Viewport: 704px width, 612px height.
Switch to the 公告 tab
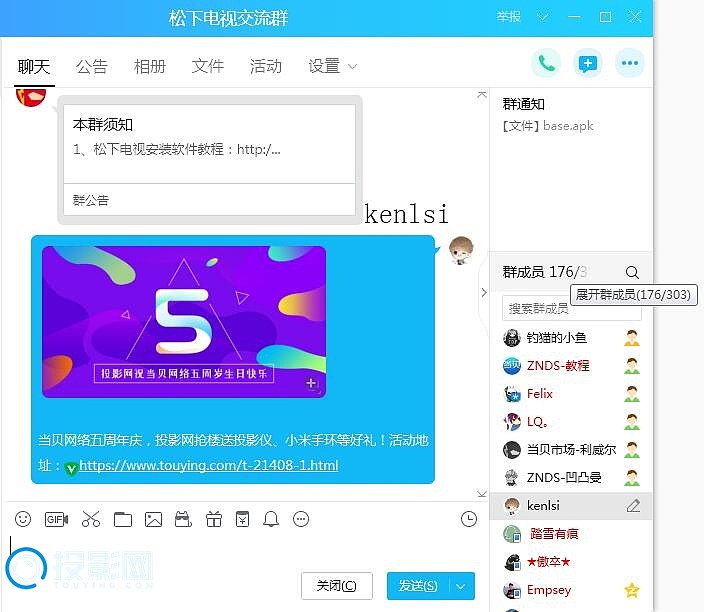click(x=92, y=66)
